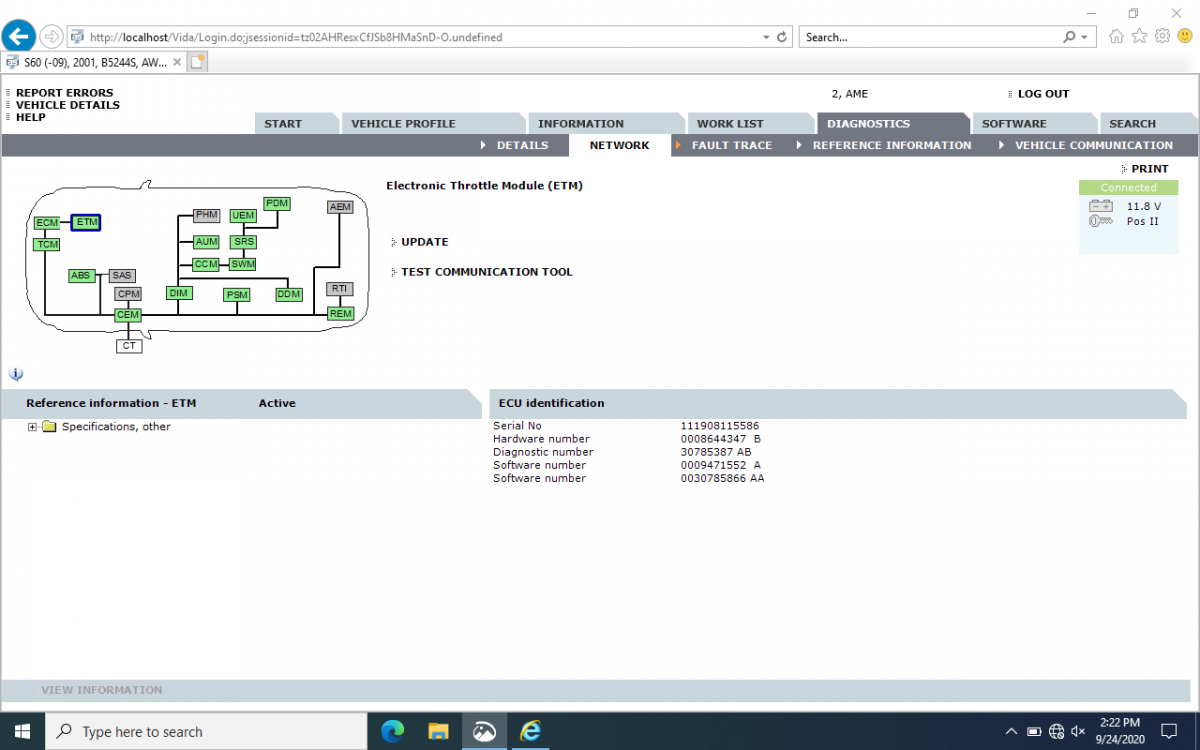Select the ABS module in the diagram
The image size is (1200, 750).
coord(81,275)
